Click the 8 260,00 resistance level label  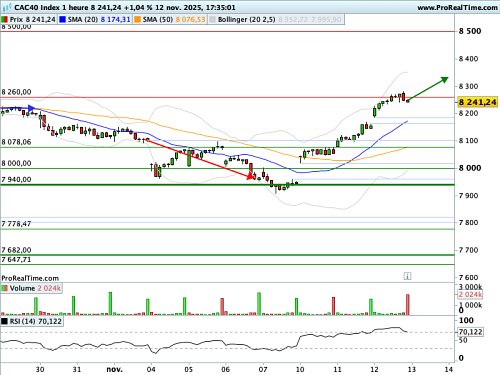(16, 92)
